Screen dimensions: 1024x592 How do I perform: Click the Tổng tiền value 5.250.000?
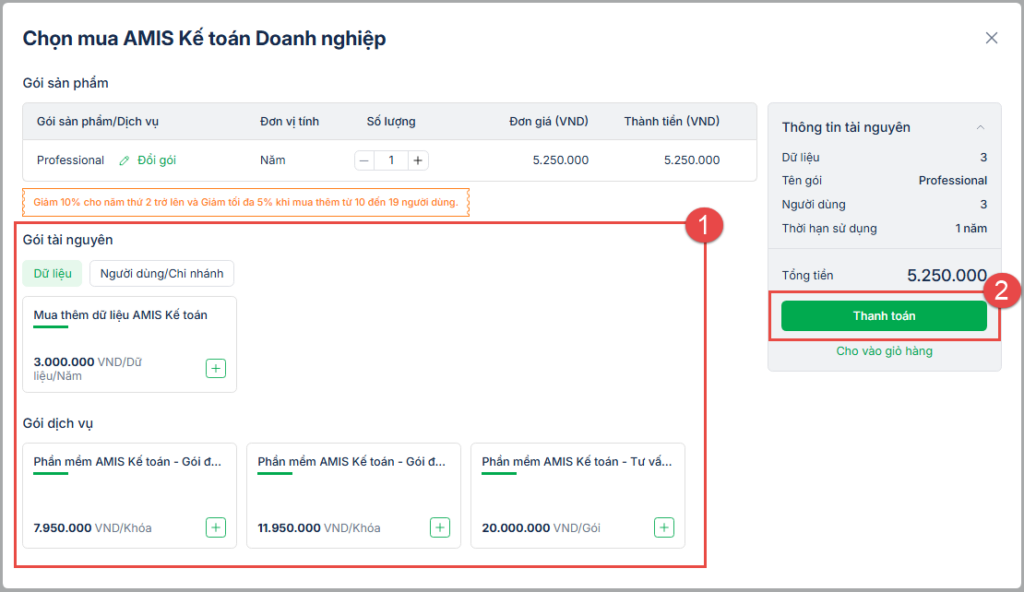[x=946, y=275]
